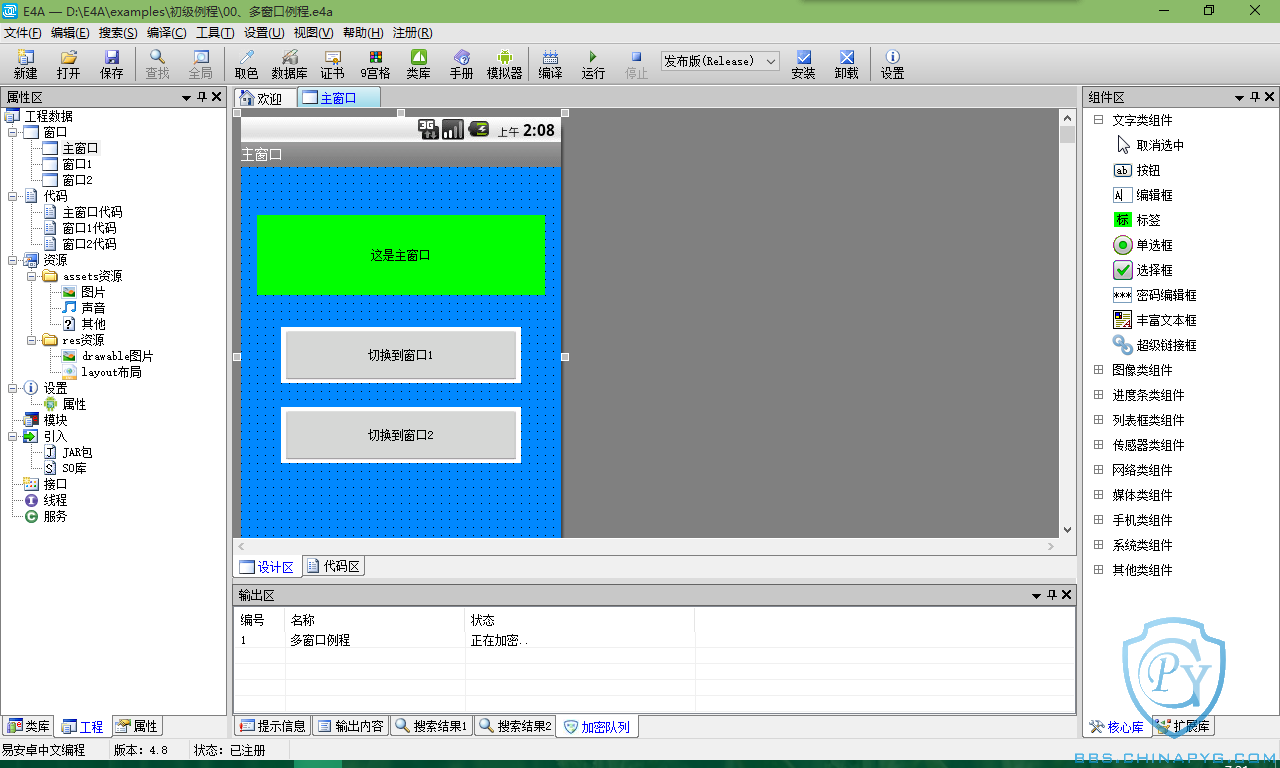Expand the 进度条类组件 category
This screenshot has width=1280, height=768.
[1098, 395]
